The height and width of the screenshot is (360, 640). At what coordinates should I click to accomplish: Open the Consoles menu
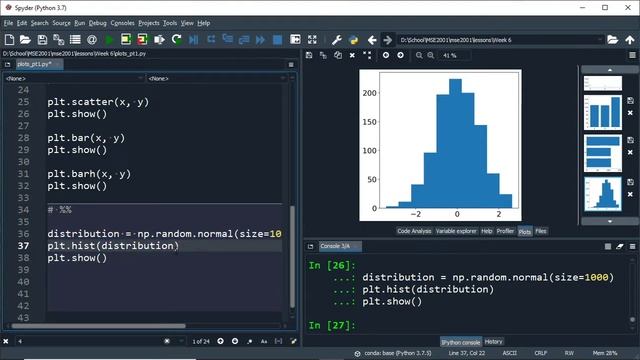pos(122,23)
